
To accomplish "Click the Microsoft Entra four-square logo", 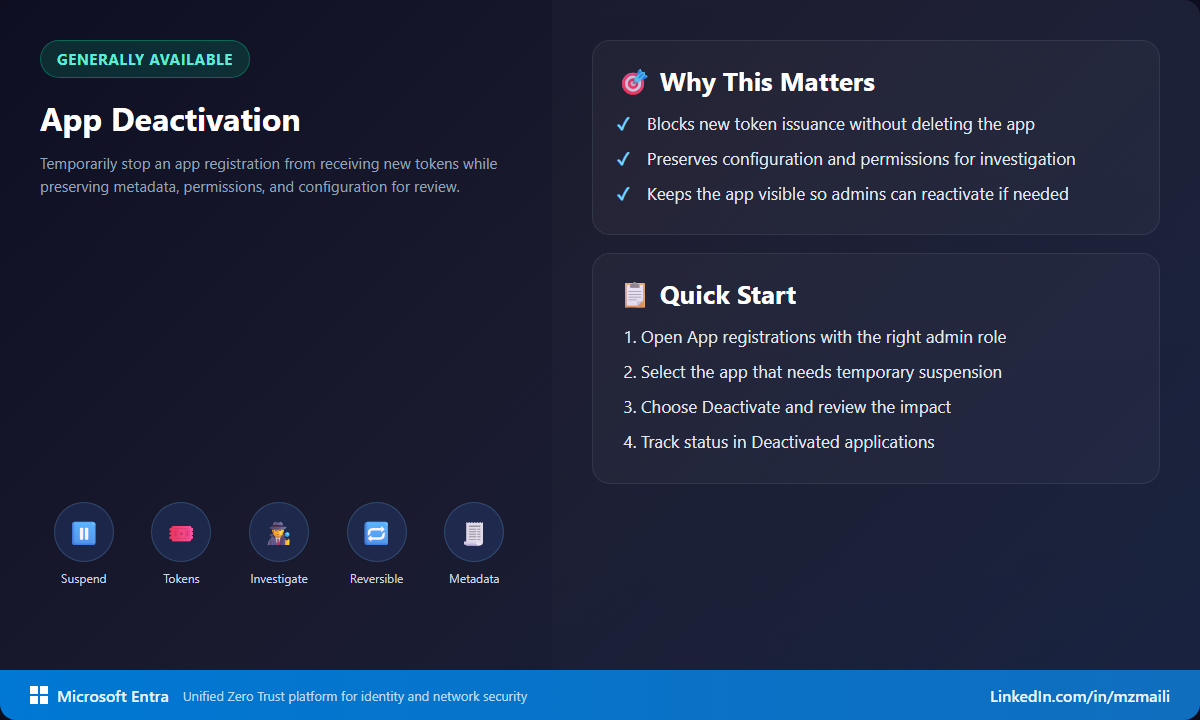I will tap(39, 696).
